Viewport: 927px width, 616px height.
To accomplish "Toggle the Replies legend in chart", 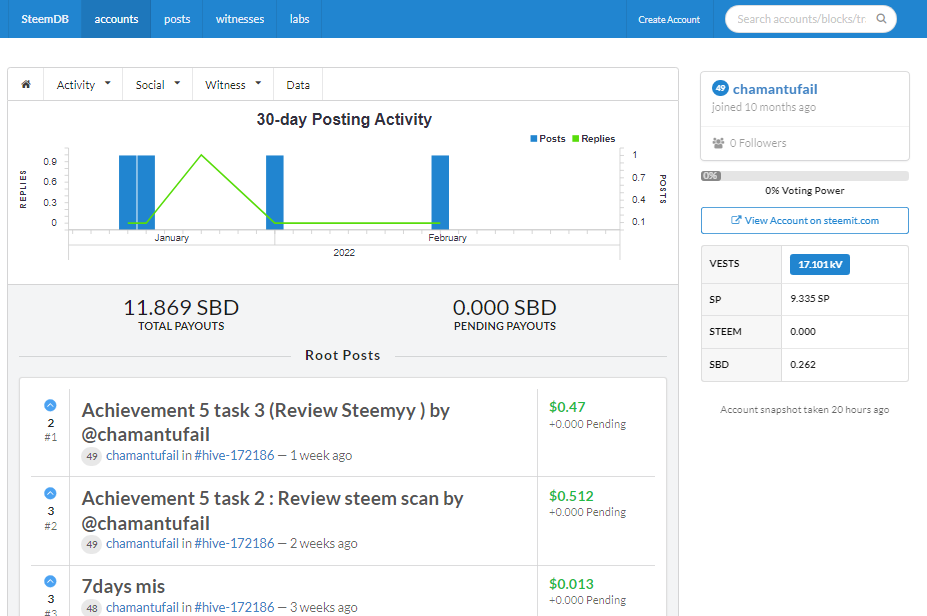I will [594, 138].
